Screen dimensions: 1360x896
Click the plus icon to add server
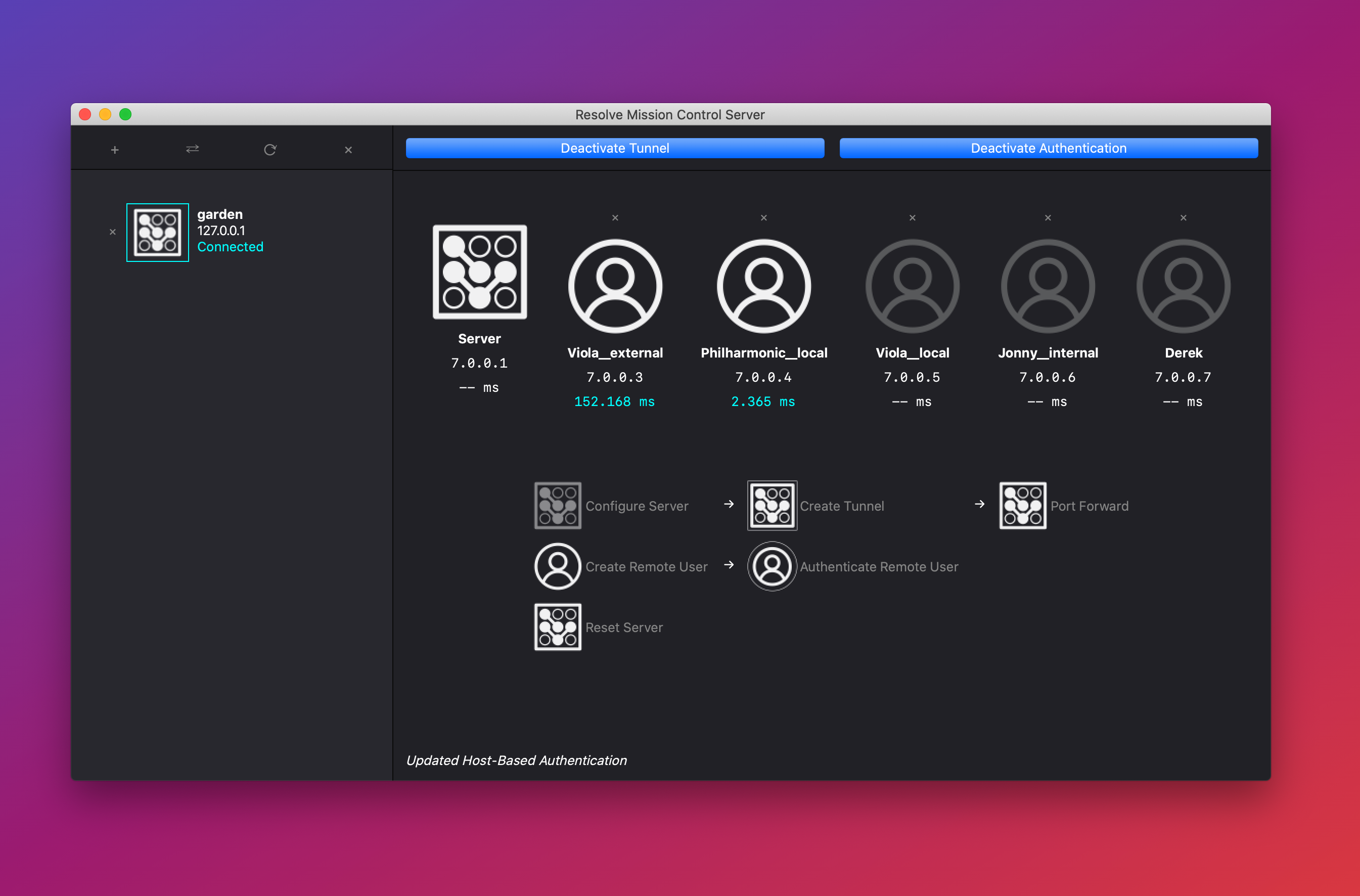(115, 150)
